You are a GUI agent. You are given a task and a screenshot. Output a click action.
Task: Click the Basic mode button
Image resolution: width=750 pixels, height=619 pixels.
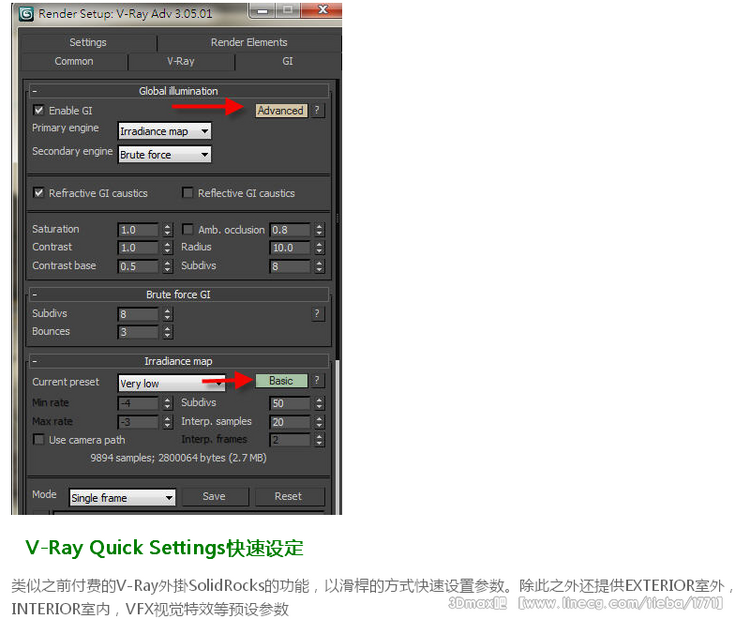click(281, 381)
